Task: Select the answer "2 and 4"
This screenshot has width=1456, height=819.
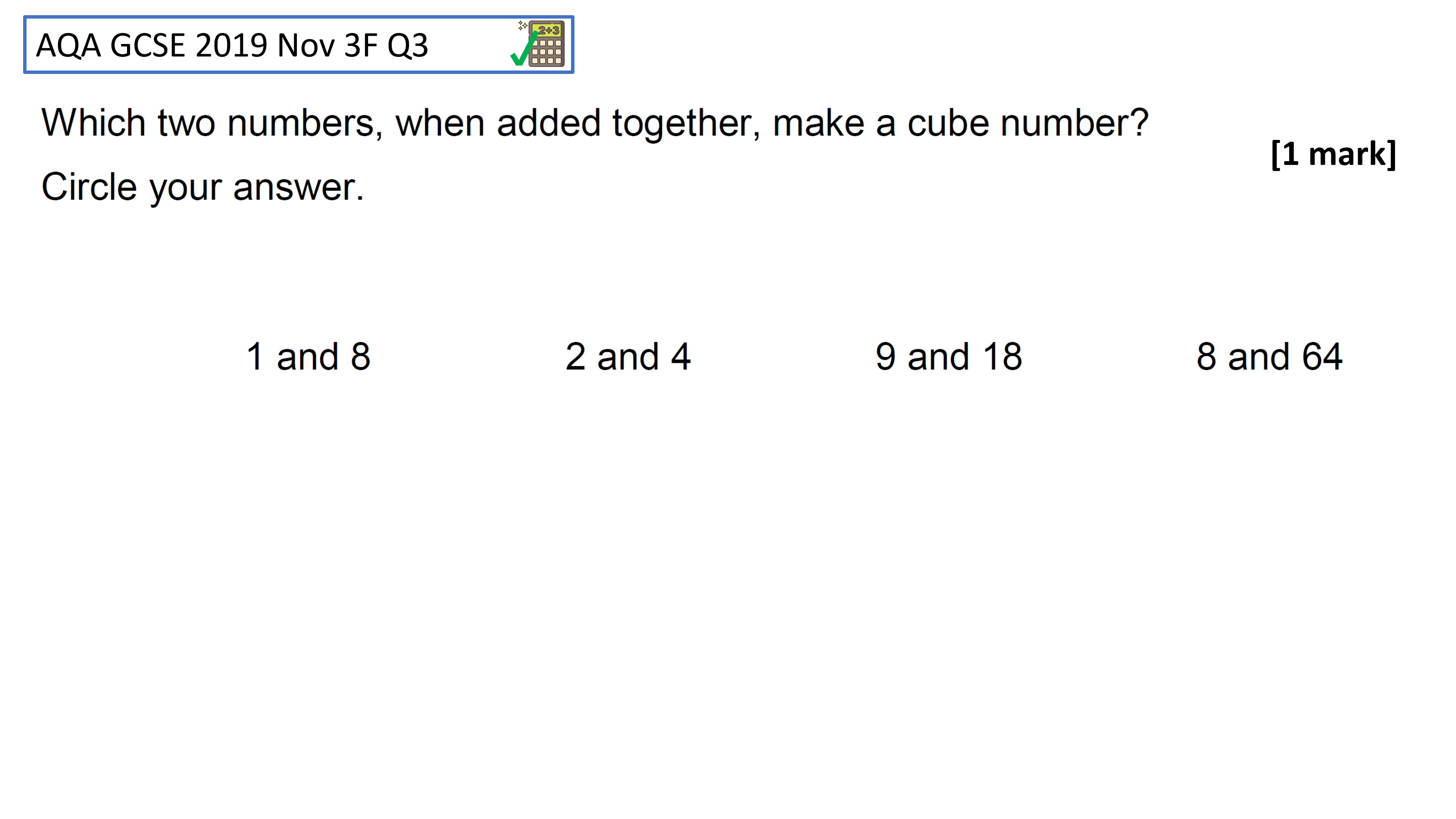Action: click(628, 357)
